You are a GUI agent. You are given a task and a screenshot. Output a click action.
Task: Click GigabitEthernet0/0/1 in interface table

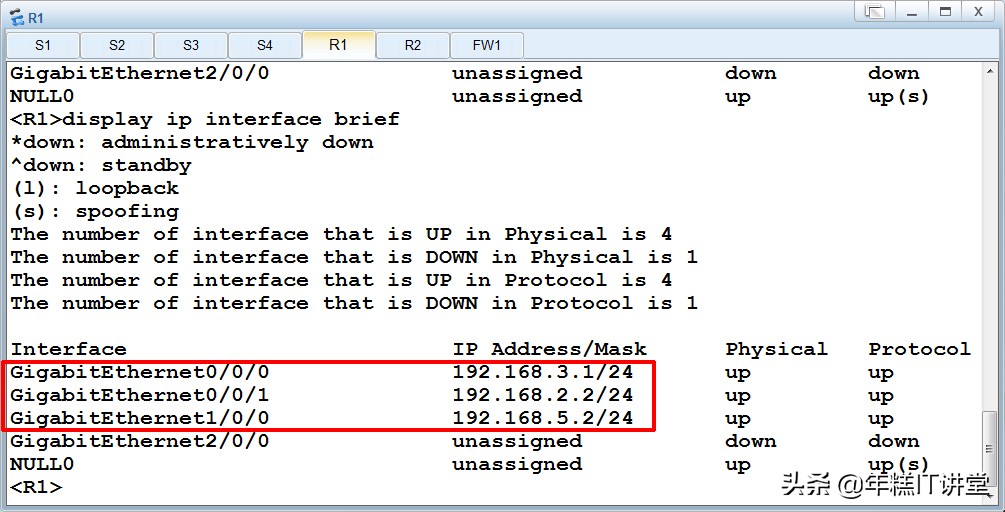click(x=140, y=395)
